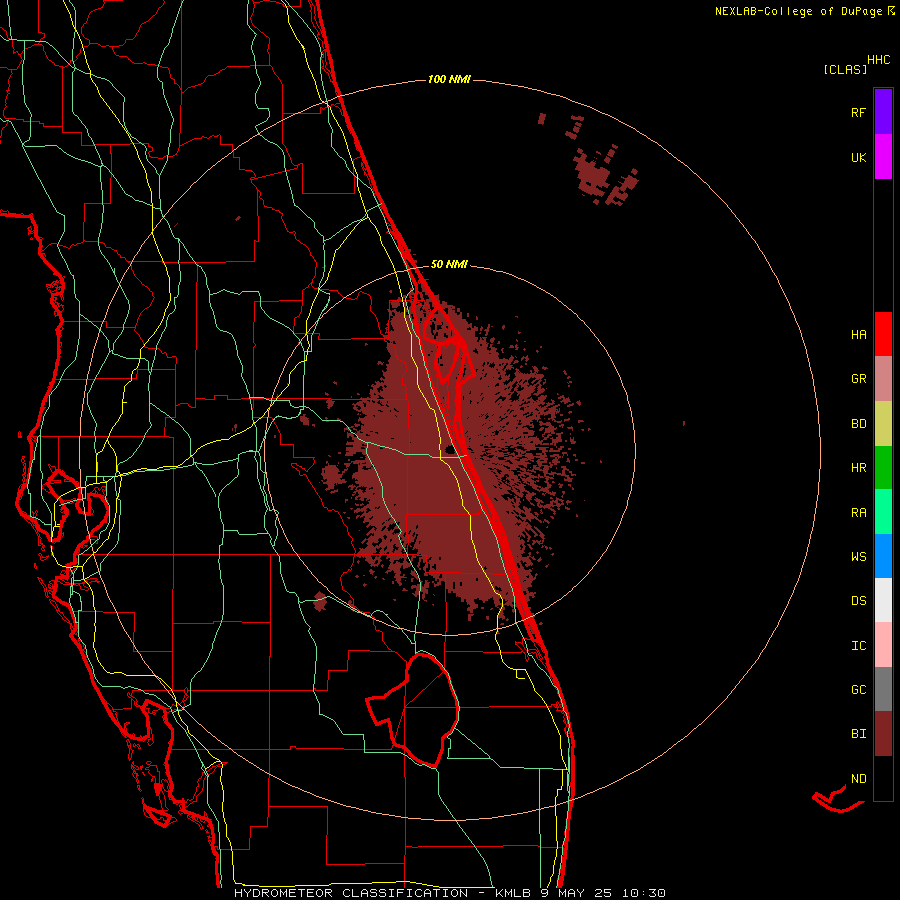Click the GR legend label
Image resolution: width=900 pixels, height=900 pixels.
[858, 379]
